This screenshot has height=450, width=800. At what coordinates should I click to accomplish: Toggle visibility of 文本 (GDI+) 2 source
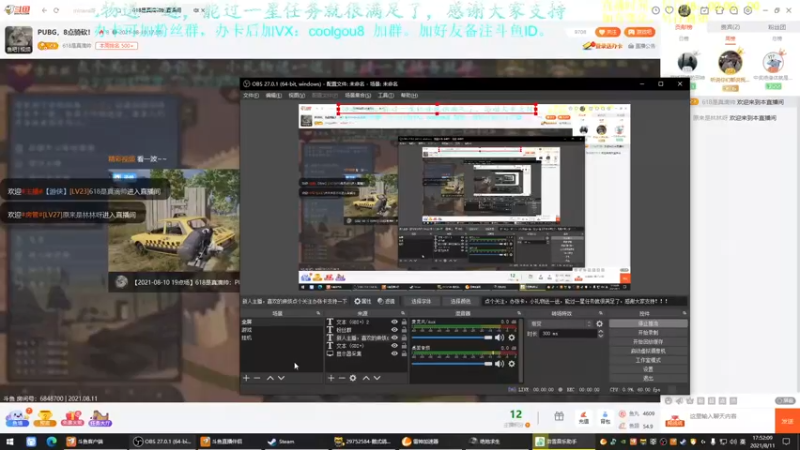click(394, 322)
